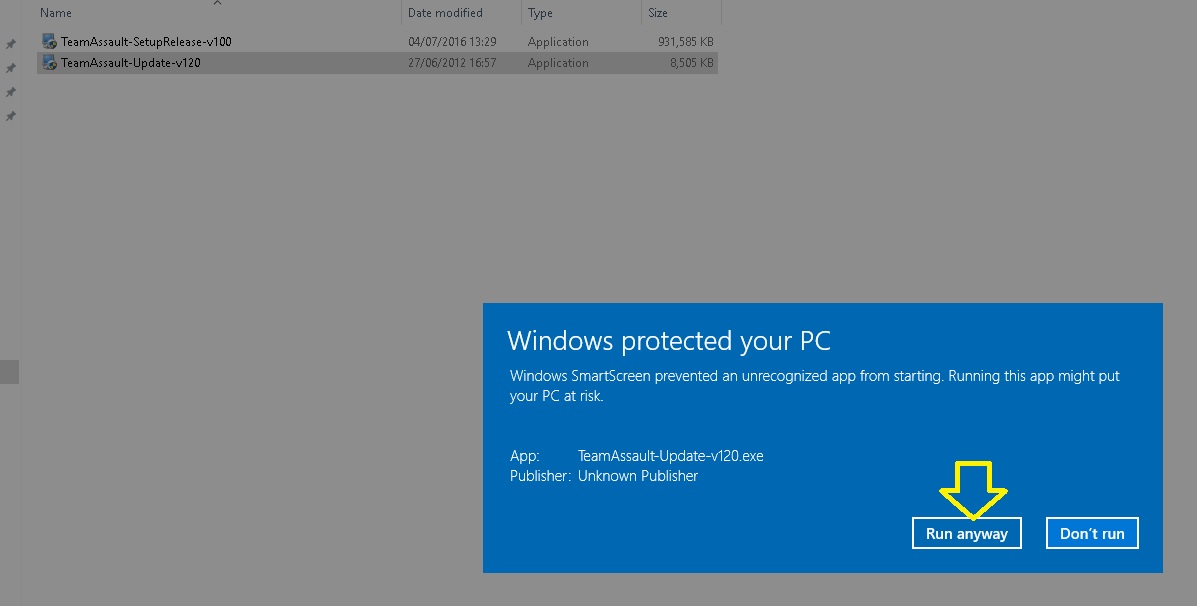Click the second pin icon in sidebar

pos(11,68)
